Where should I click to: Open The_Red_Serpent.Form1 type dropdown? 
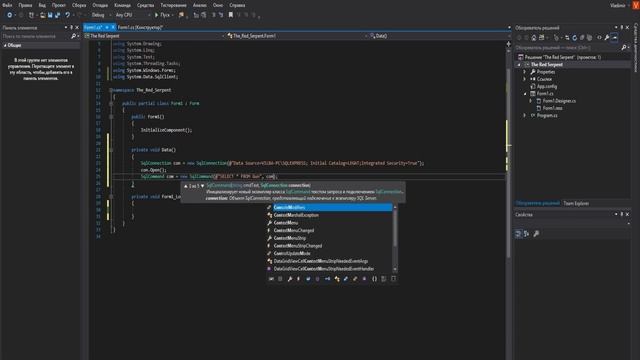pos(297,36)
